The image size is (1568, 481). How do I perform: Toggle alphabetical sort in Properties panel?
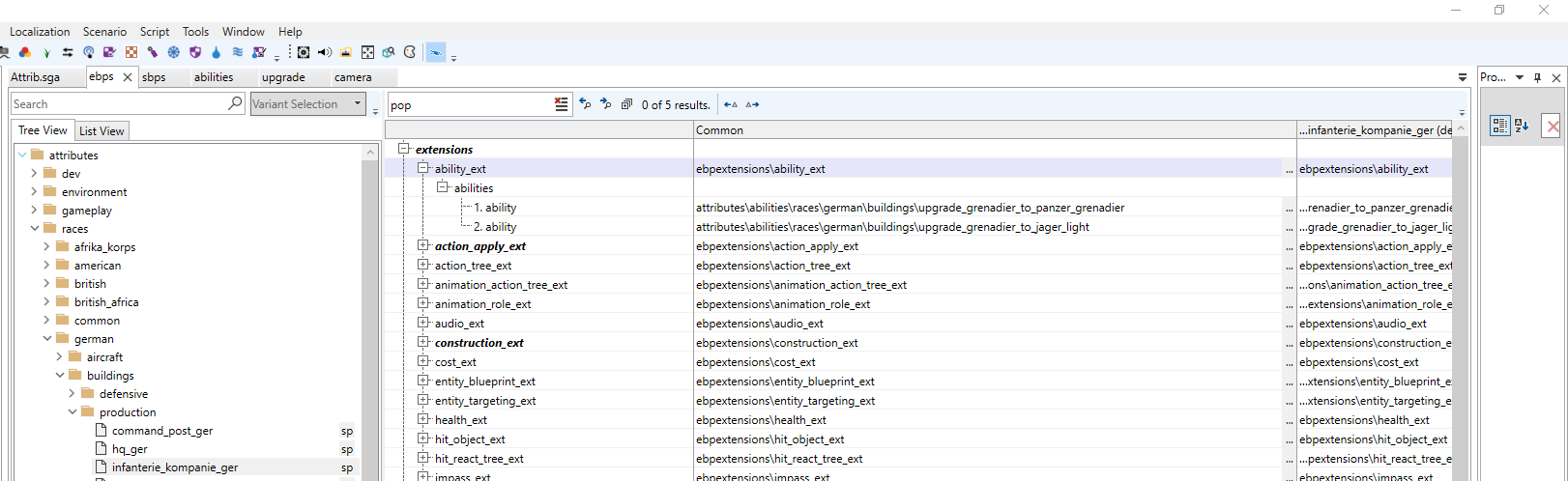coord(1522,126)
